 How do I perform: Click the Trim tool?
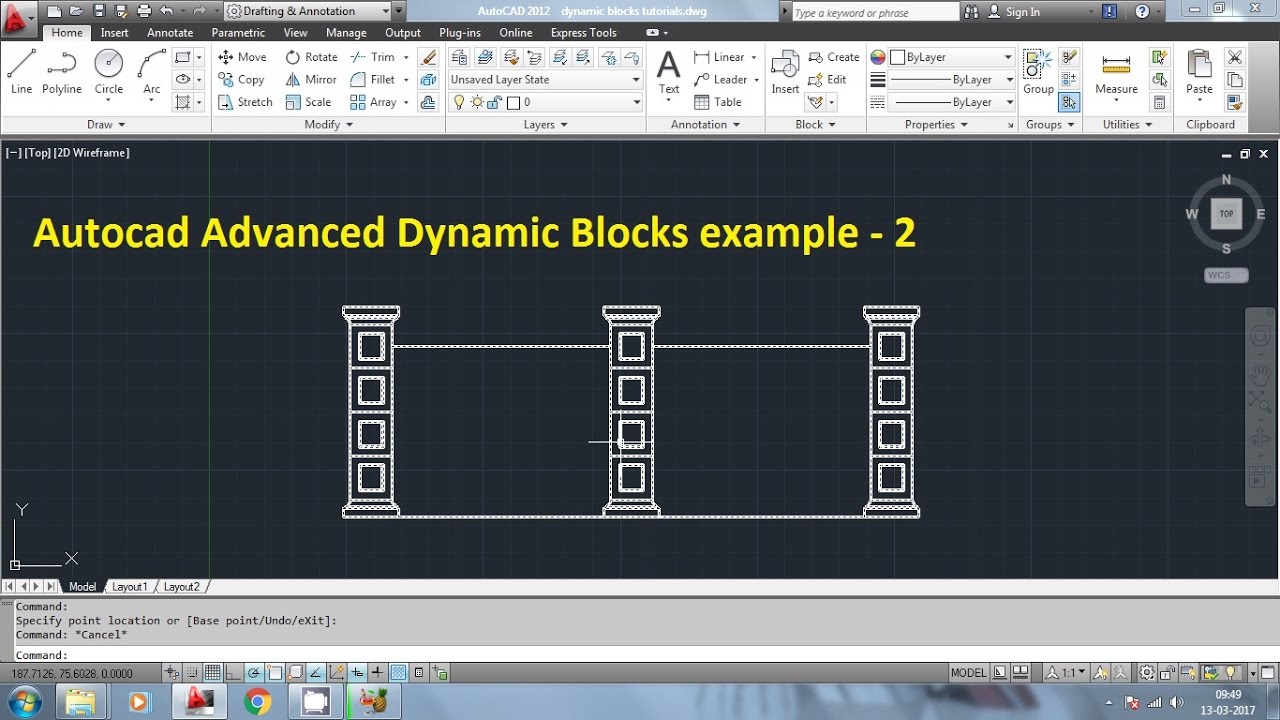click(373, 57)
